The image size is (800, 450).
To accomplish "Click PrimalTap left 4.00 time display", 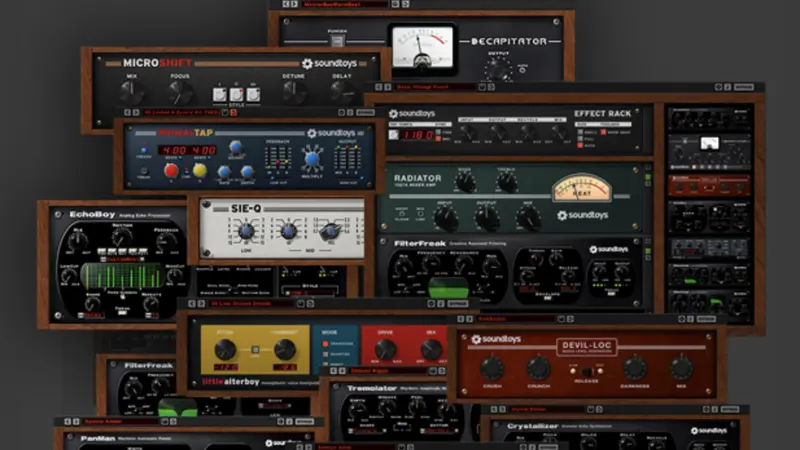I will pos(172,151).
